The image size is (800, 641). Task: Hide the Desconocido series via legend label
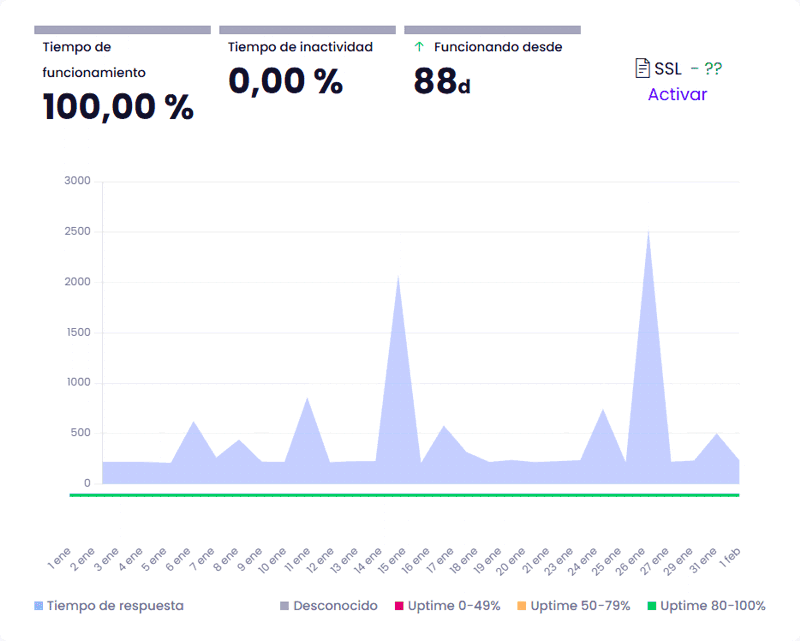coord(335,606)
